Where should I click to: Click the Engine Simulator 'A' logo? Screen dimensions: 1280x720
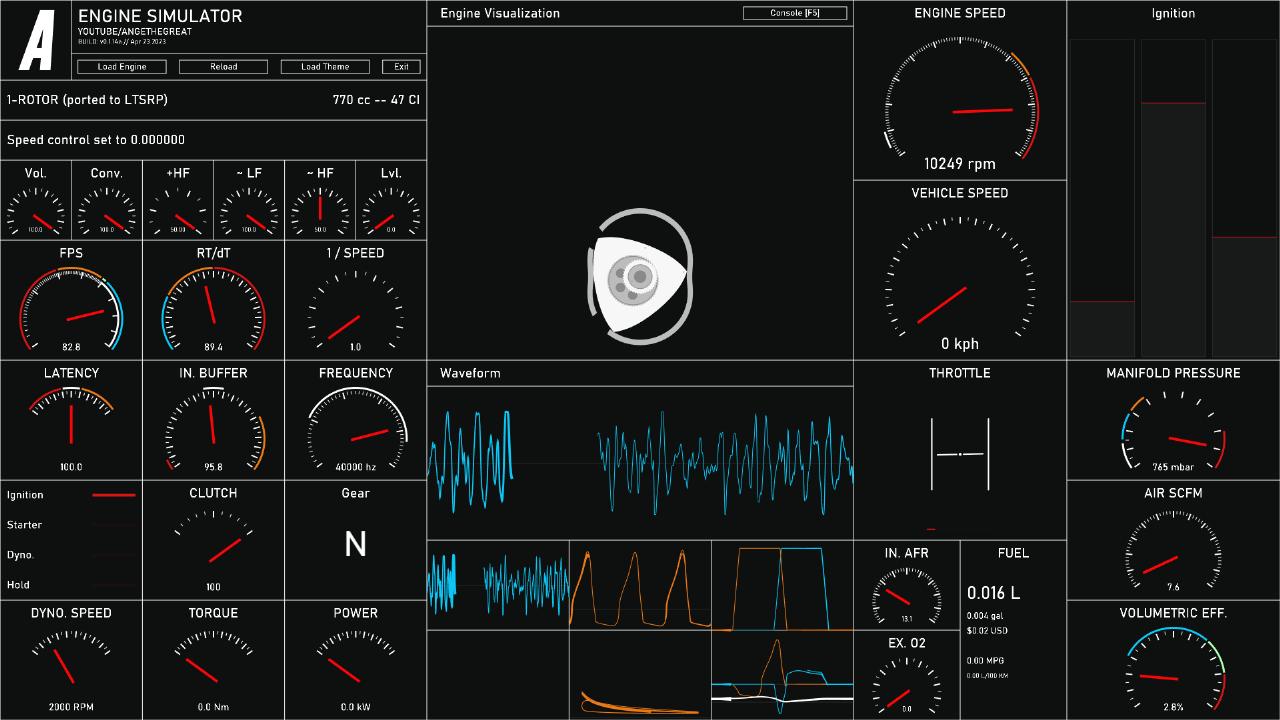(37, 40)
